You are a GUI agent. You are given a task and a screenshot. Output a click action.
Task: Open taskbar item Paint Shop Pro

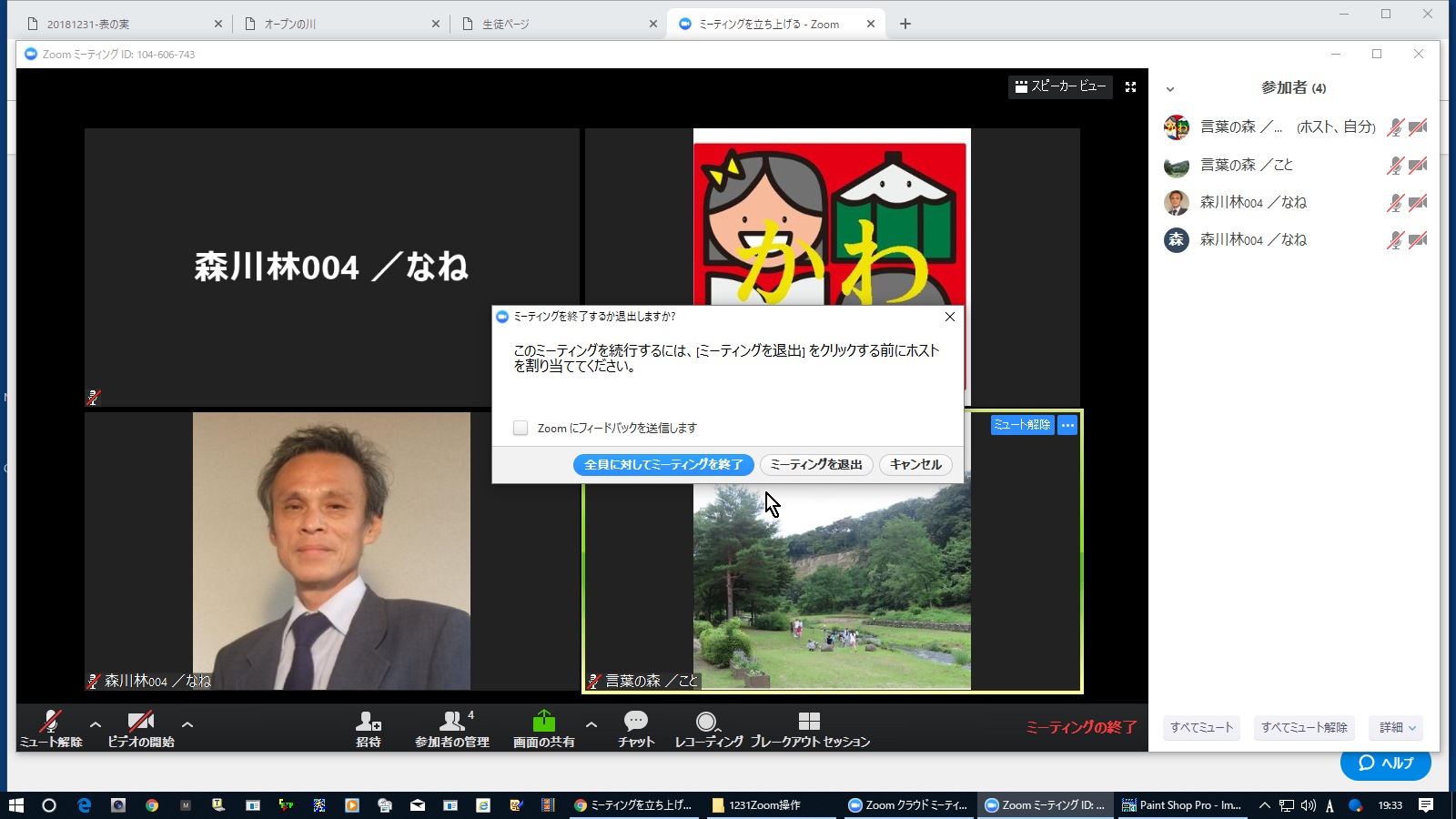coord(1182,805)
